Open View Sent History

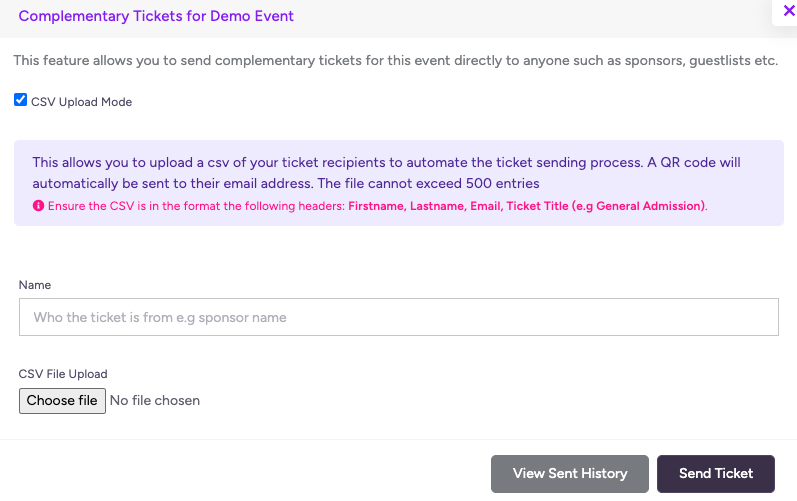pyautogui.click(x=569, y=474)
